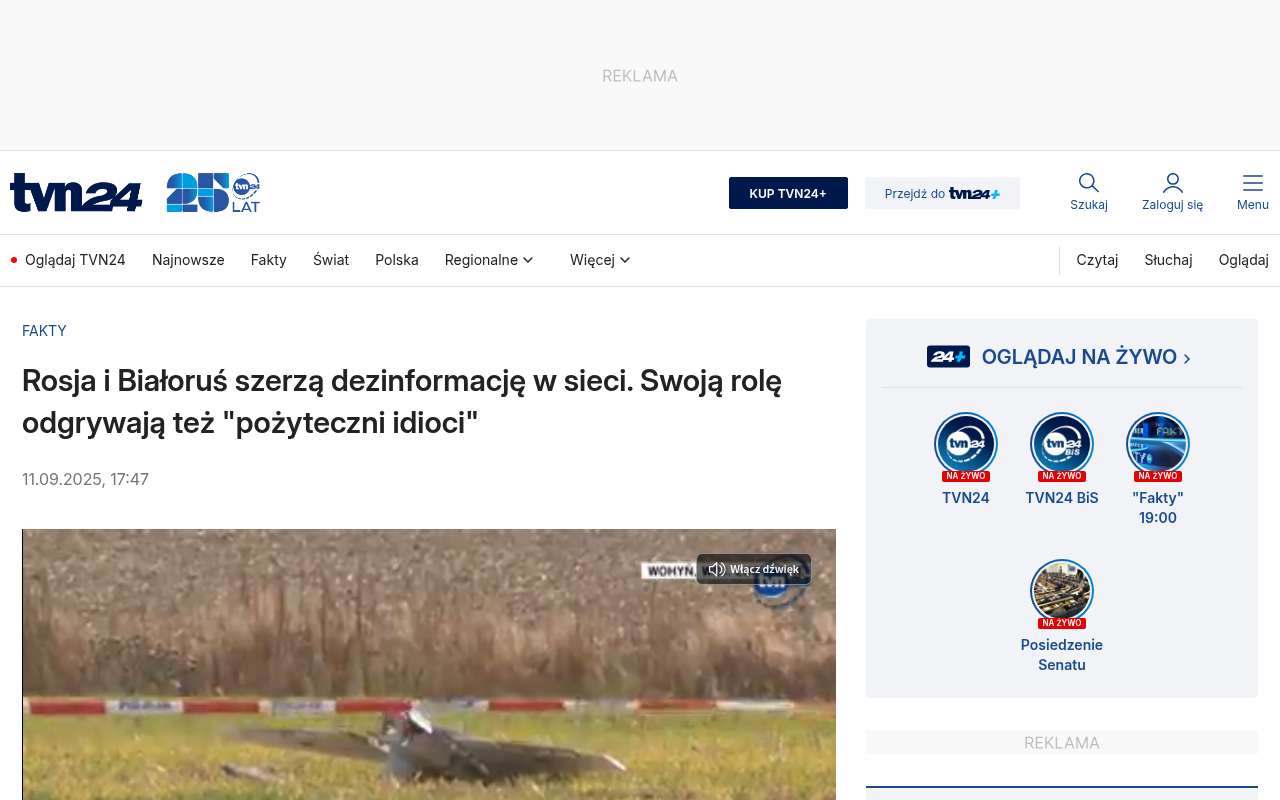Click the "Fakty" 19:00 label text

1158,508
